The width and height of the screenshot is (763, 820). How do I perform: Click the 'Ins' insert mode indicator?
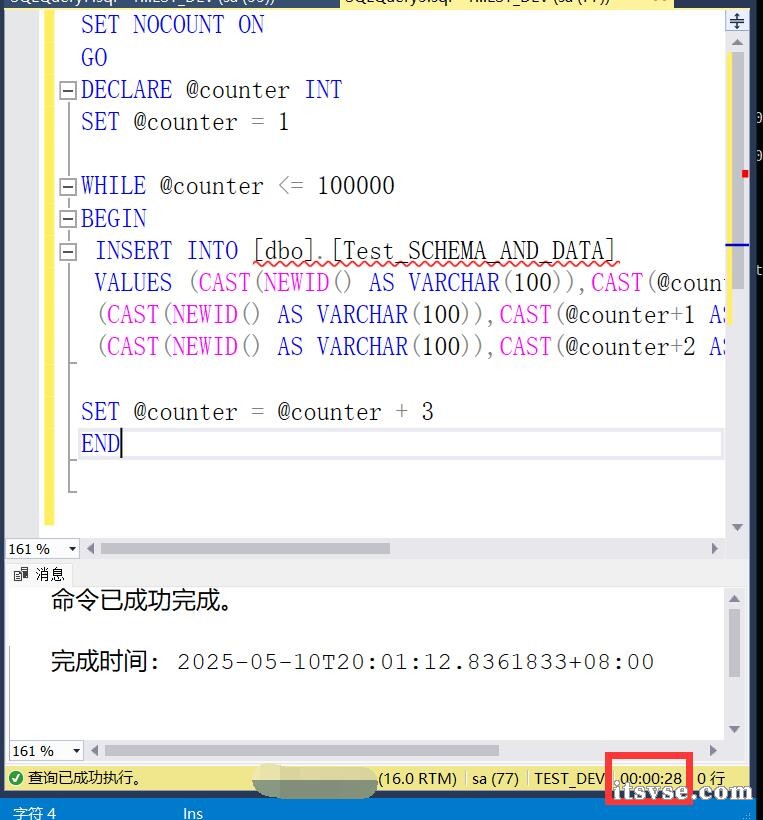[193, 813]
